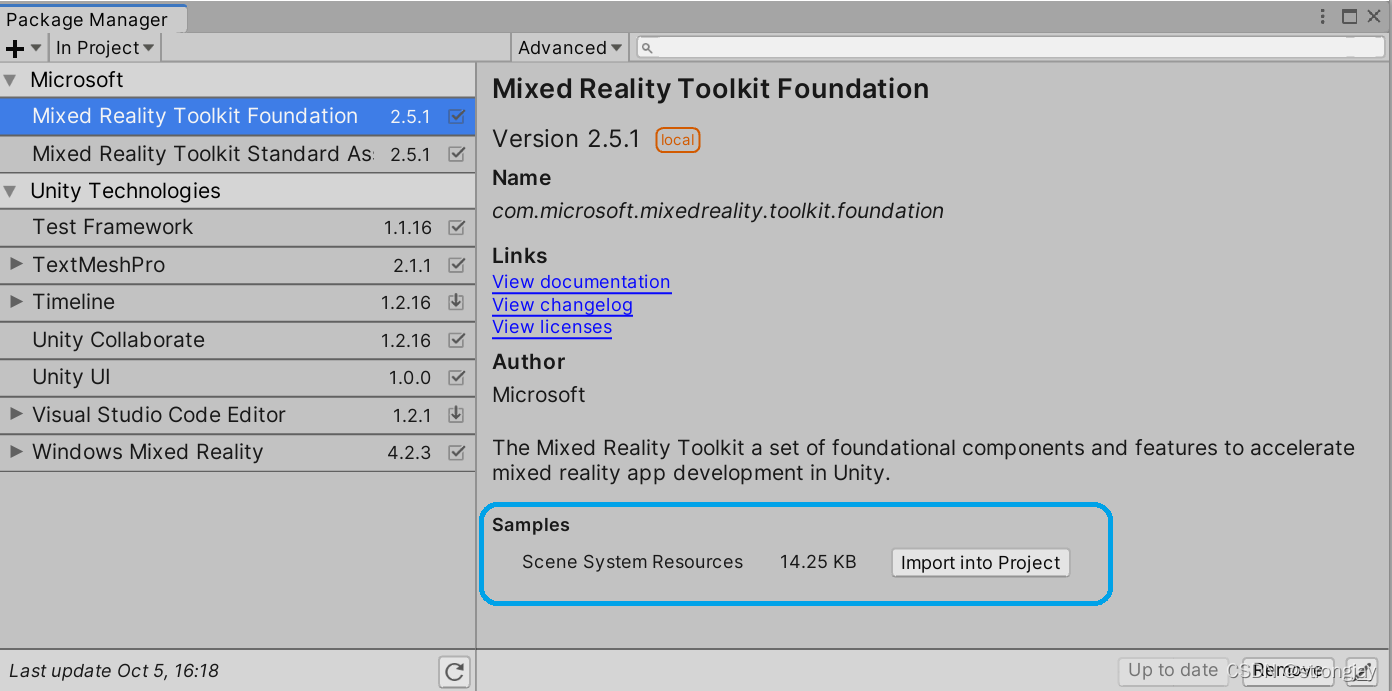The height and width of the screenshot is (691, 1392).
Task: Click the search magnifier icon
Action: 647,48
